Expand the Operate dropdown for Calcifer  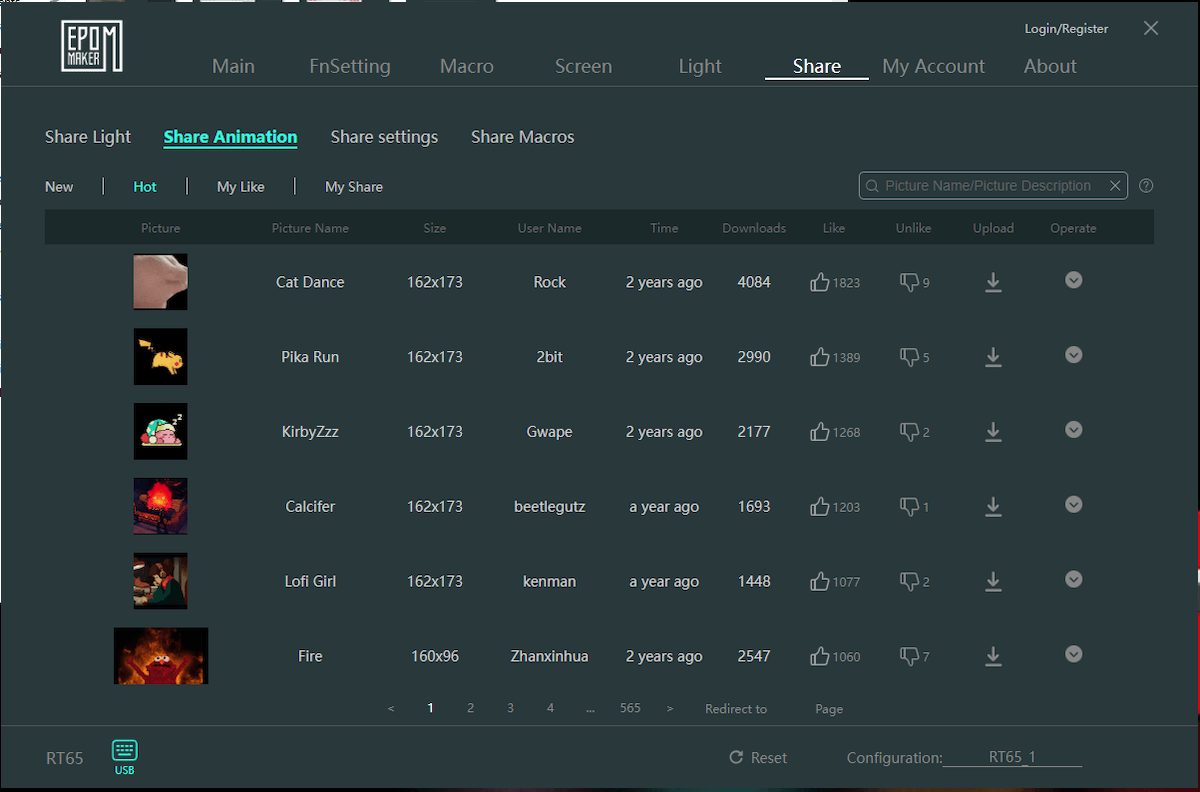[1073, 505]
